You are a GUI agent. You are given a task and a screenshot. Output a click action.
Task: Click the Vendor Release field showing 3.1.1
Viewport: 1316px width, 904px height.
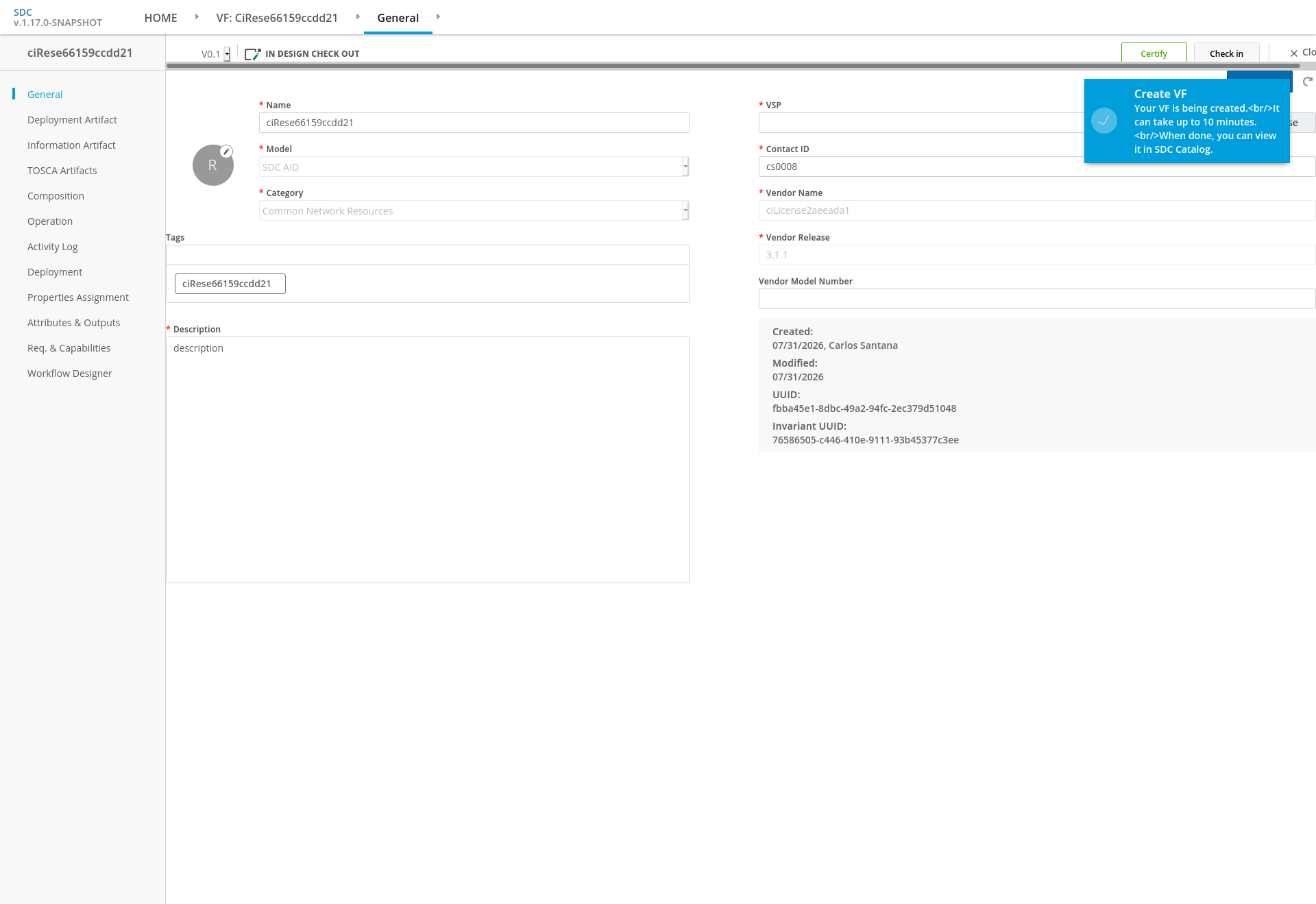(1037, 255)
